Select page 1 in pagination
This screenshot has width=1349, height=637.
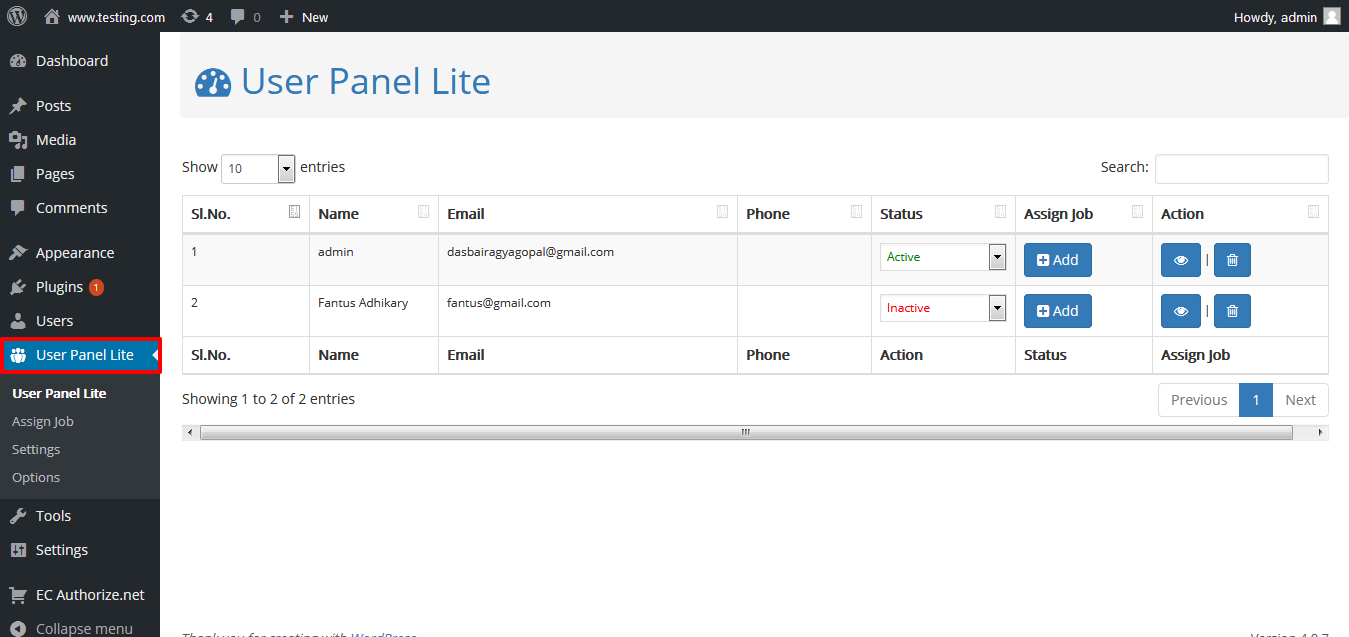pos(1256,400)
